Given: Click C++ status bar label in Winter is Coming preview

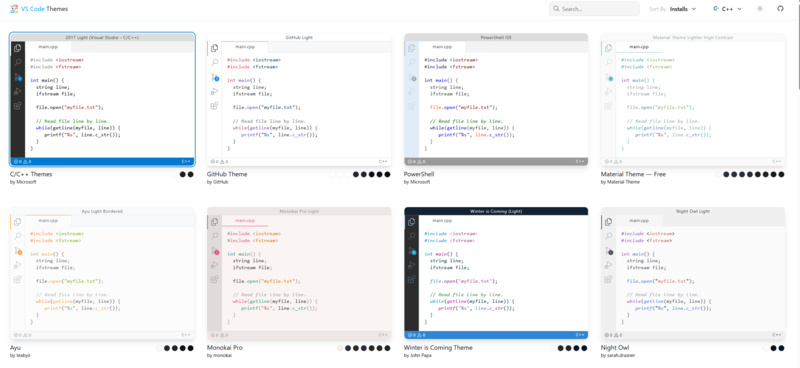Looking at the screenshot, I should (x=580, y=335).
